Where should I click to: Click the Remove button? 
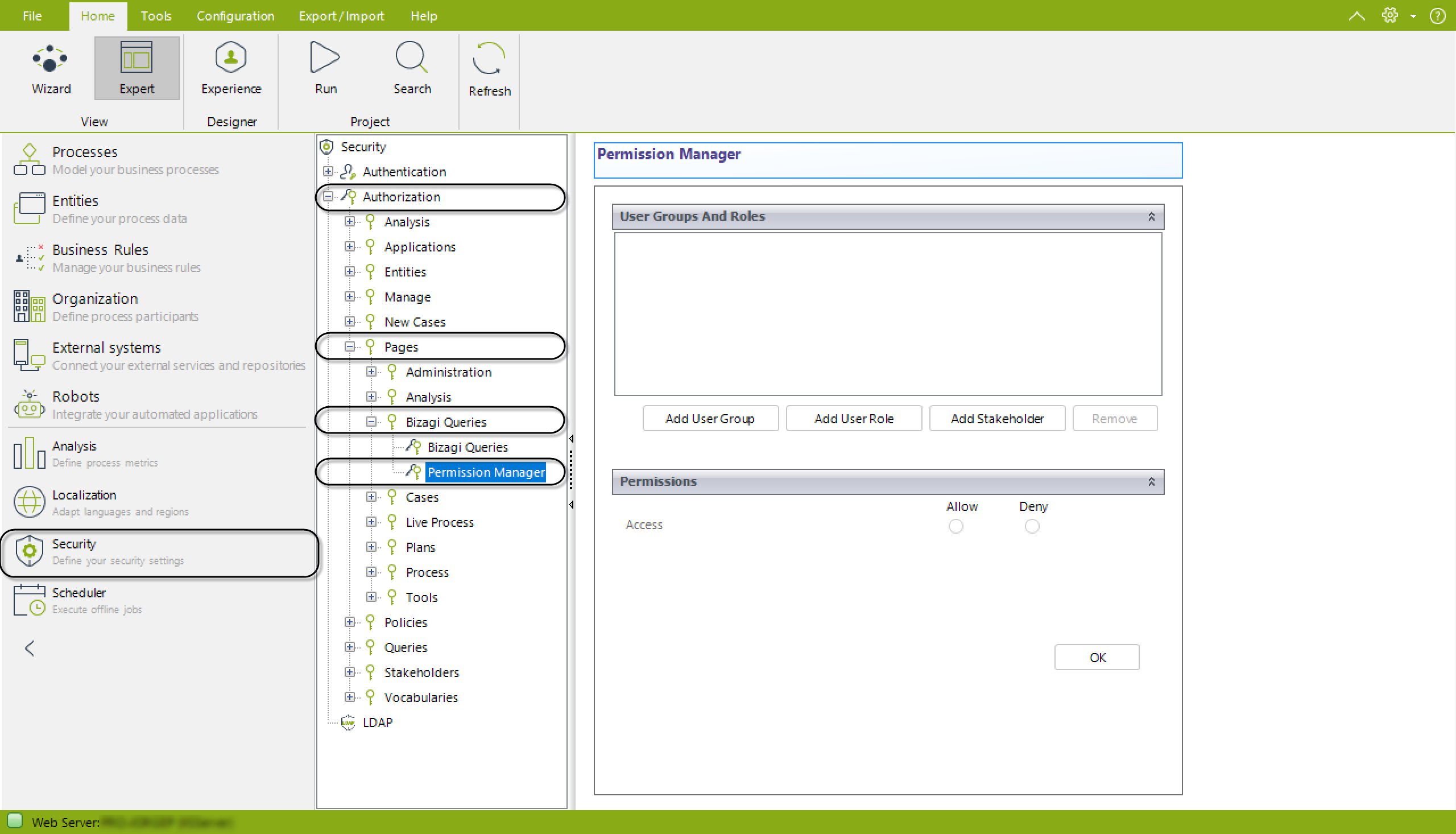[x=1114, y=419]
